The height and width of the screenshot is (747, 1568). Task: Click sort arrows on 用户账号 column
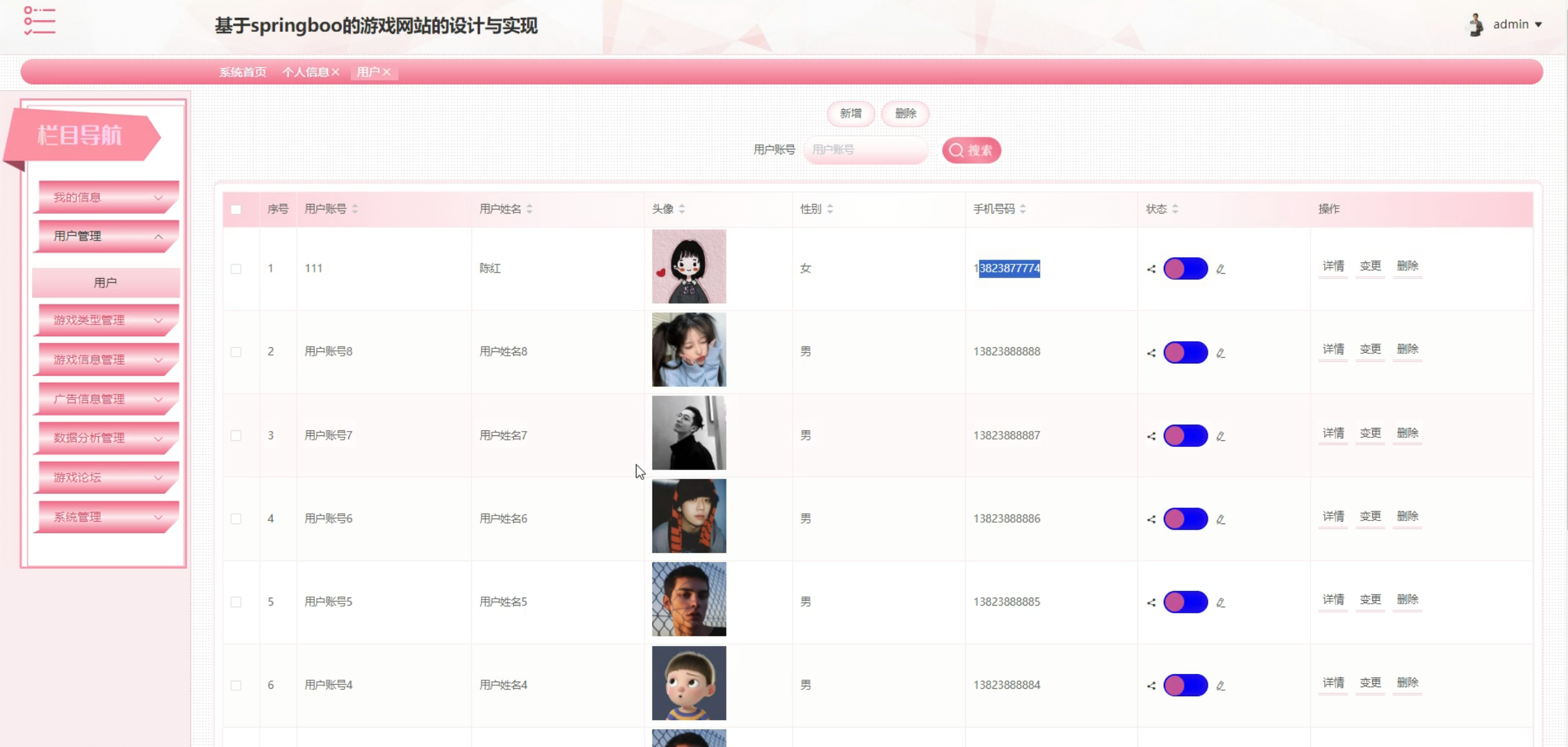(x=355, y=209)
